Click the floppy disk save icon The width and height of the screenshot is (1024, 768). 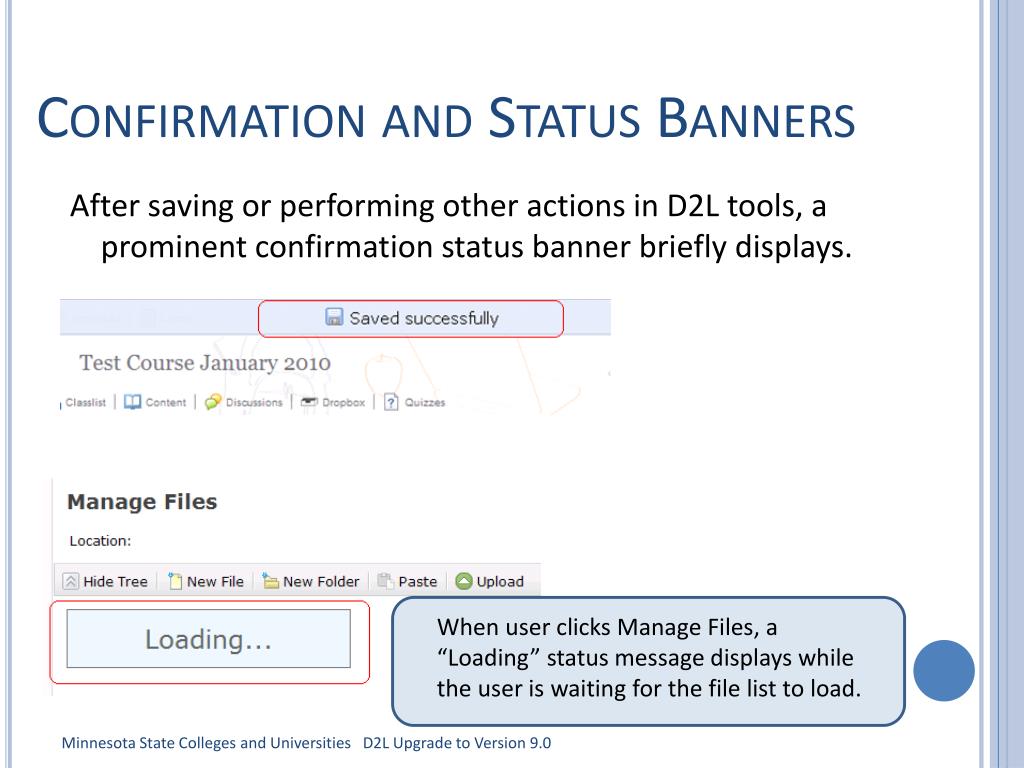coord(334,317)
